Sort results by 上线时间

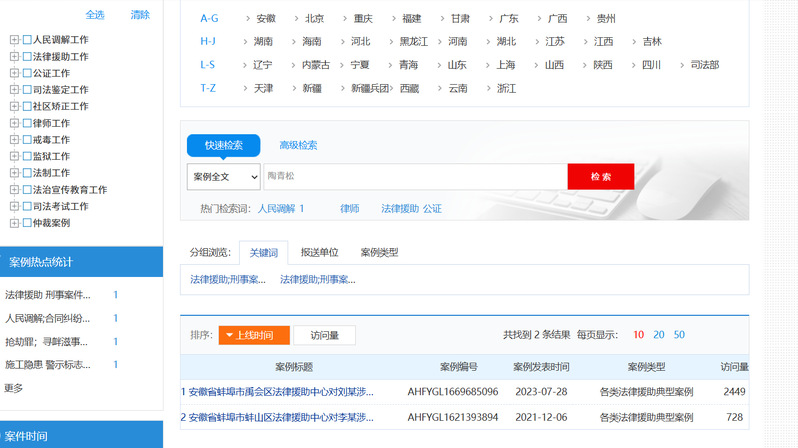pyautogui.click(x=254, y=336)
